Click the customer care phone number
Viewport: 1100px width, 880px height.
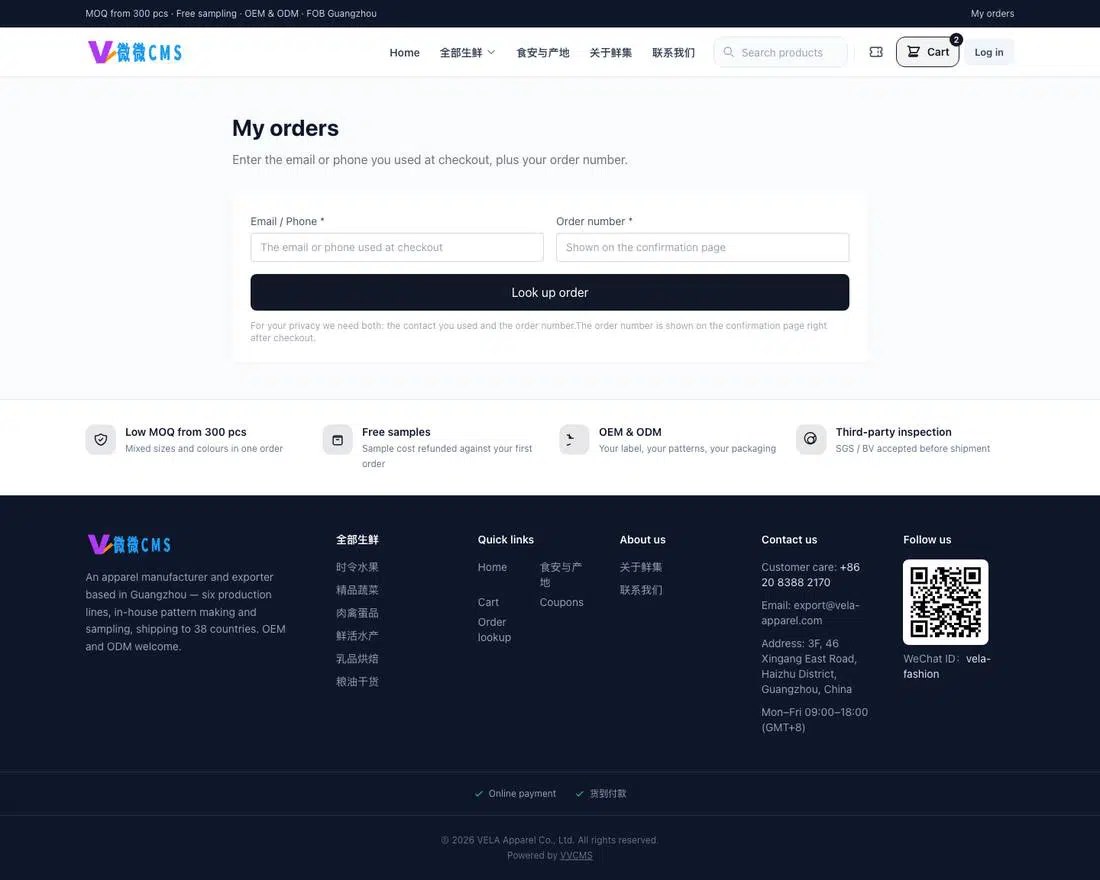click(x=810, y=575)
